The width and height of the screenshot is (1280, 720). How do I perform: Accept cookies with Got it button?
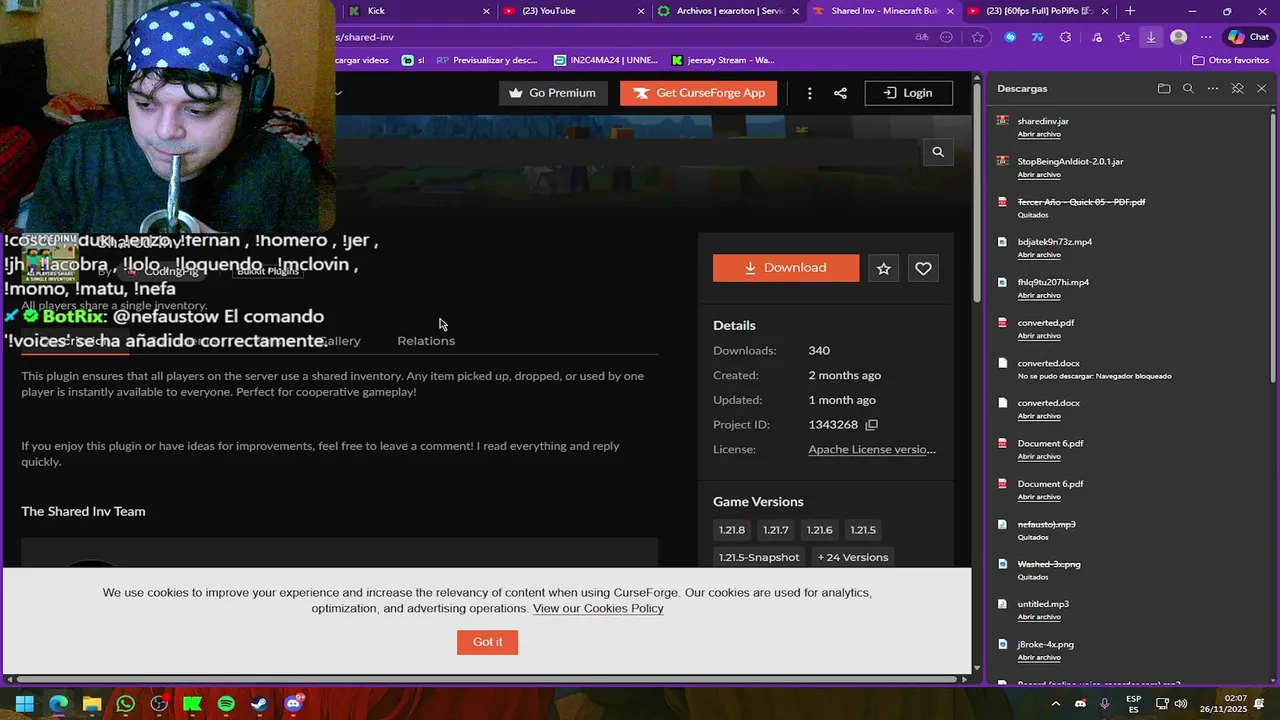[x=487, y=642]
